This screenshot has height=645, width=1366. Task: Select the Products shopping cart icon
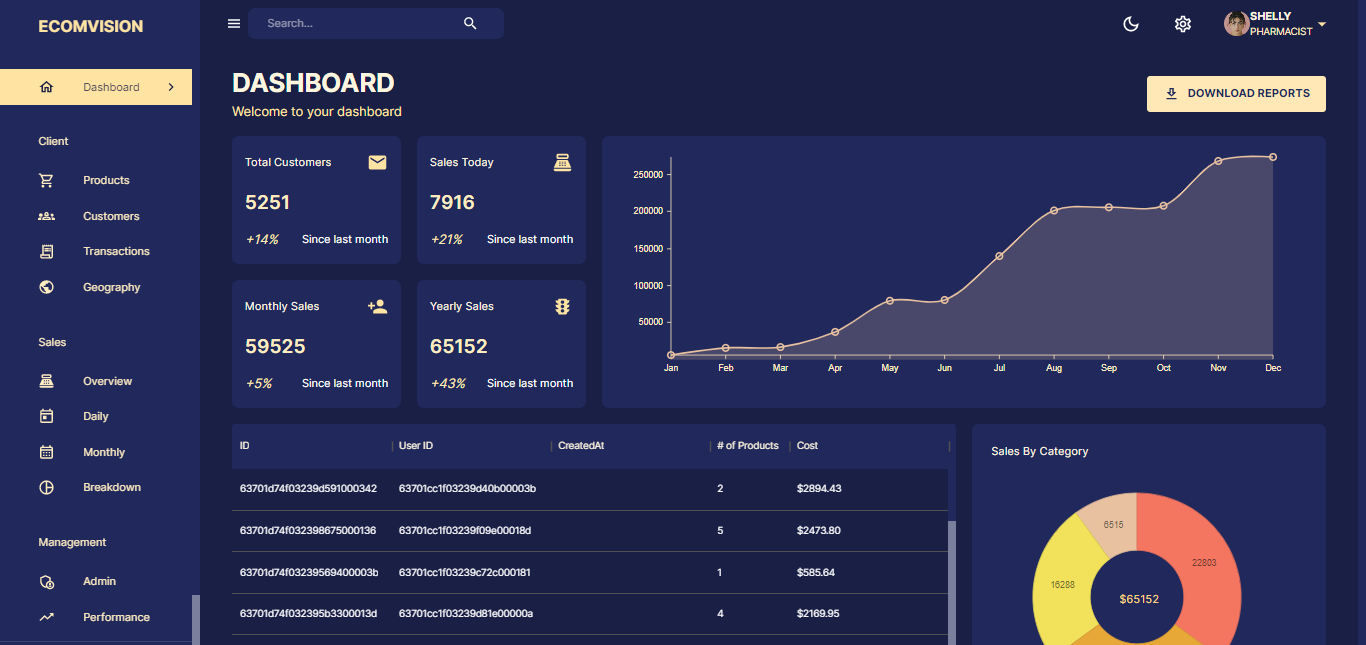coord(46,180)
